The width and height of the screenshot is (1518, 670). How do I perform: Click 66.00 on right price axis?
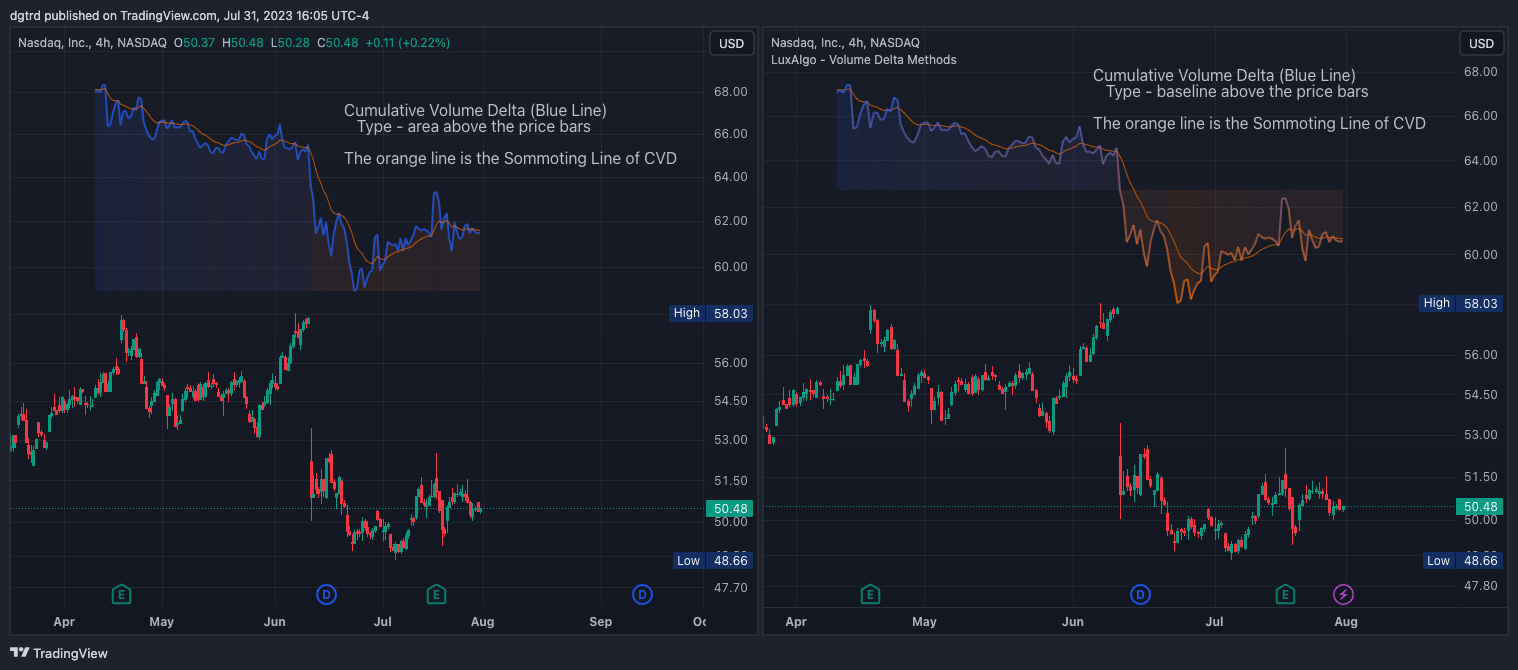click(x=1480, y=115)
